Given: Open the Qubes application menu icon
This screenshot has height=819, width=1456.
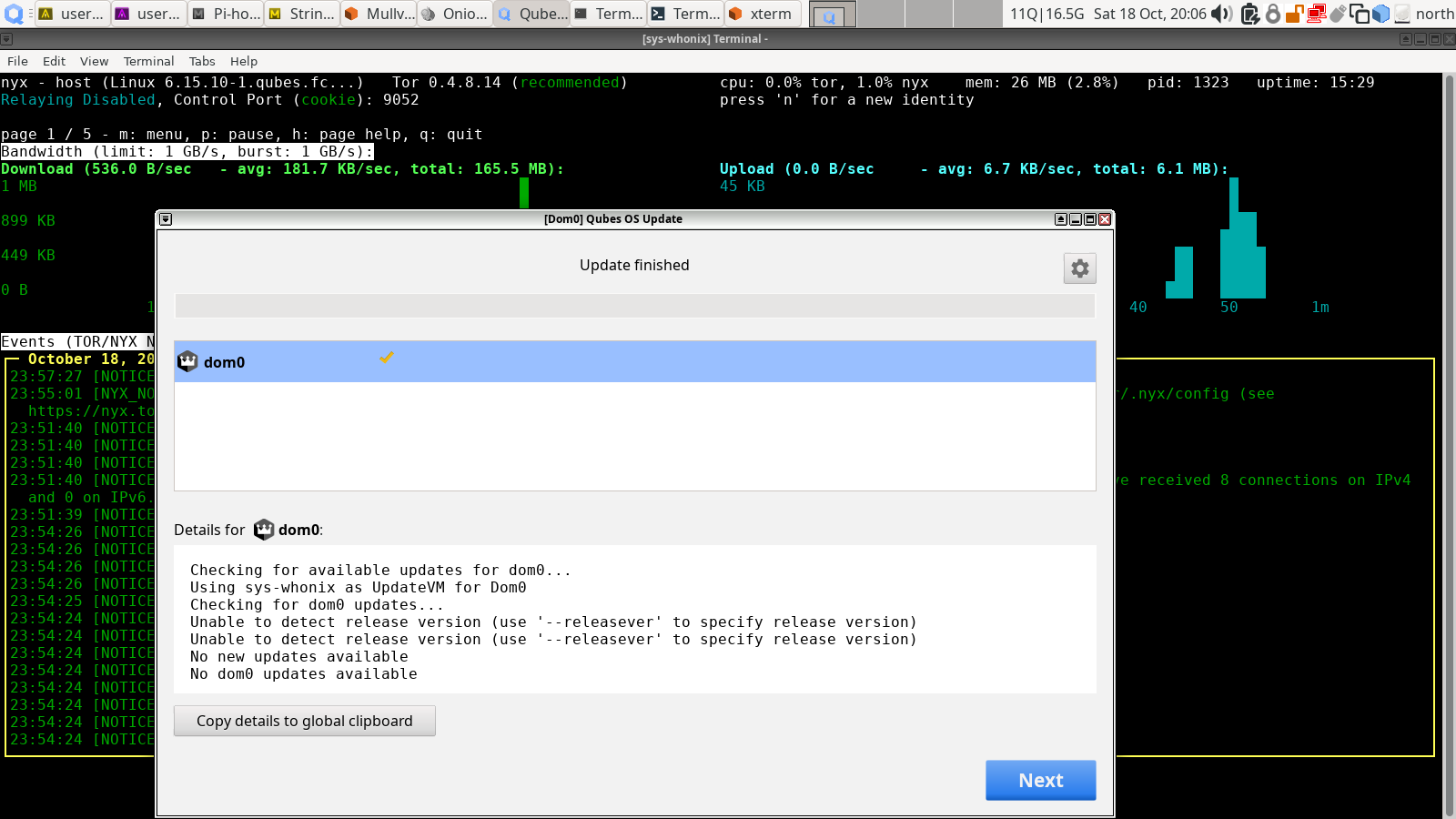Looking at the screenshot, I should (x=14, y=14).
